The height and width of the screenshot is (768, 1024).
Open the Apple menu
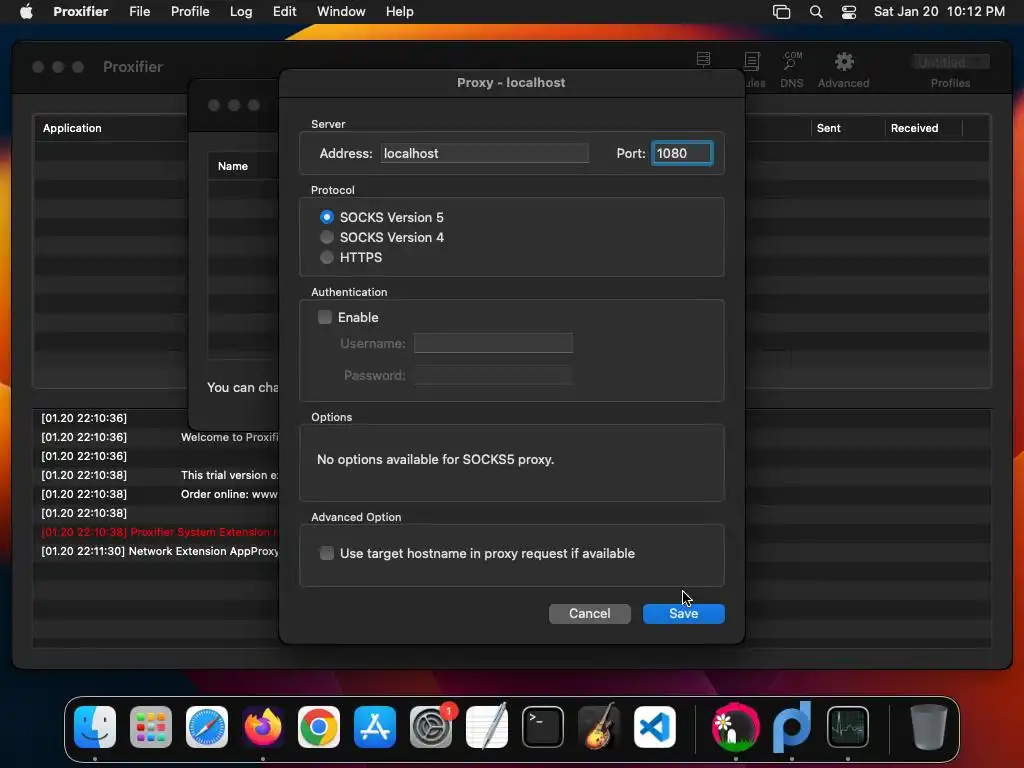pos(26,12)
